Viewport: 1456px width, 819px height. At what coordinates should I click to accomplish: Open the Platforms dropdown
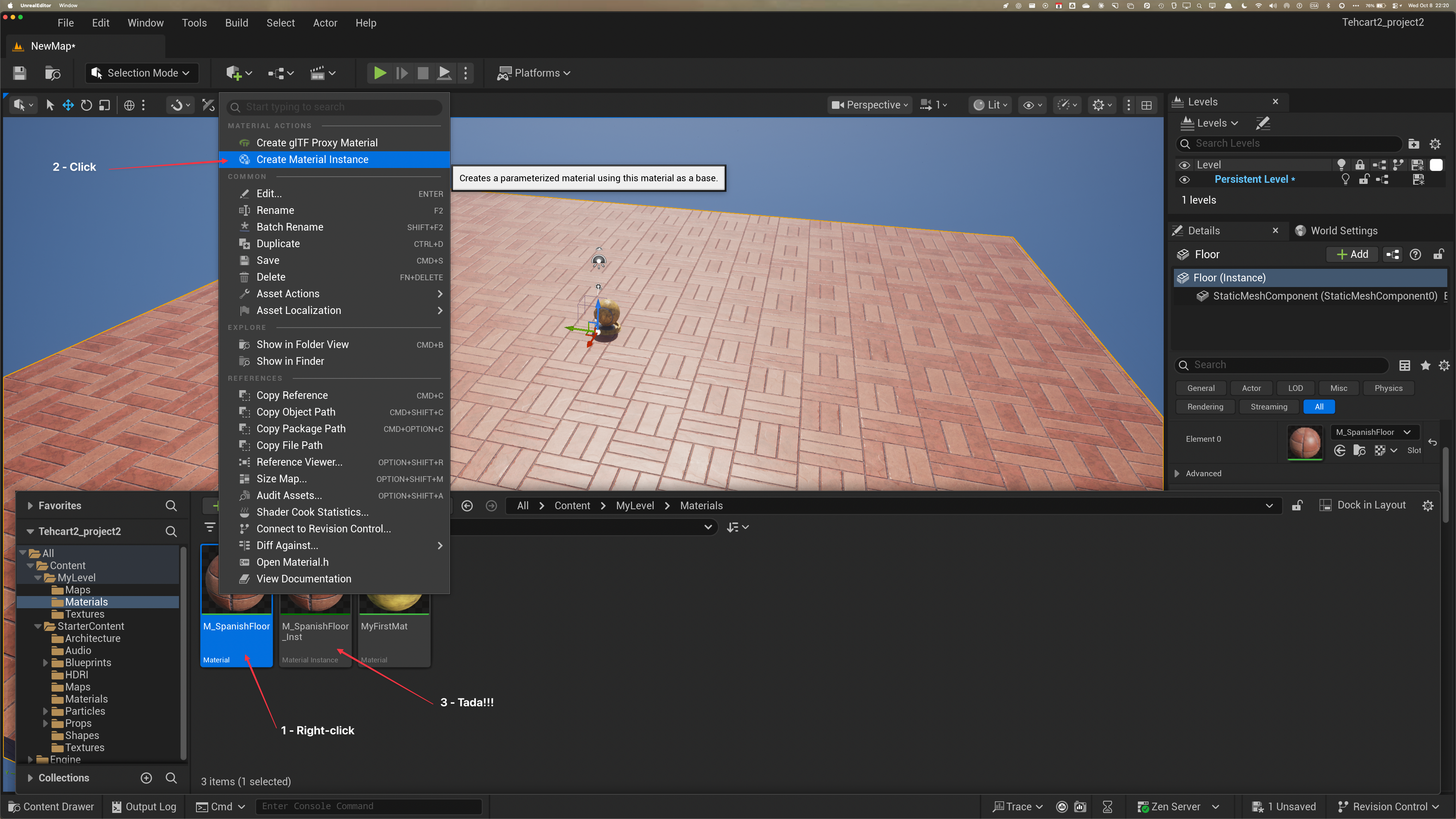coord(533,73)
